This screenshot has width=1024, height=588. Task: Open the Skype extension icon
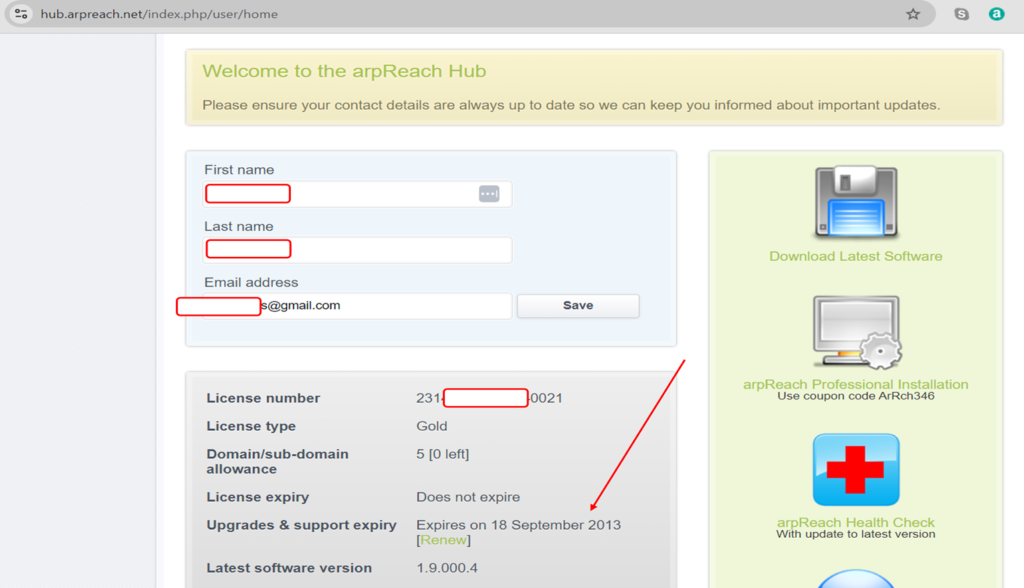(961, 14)
